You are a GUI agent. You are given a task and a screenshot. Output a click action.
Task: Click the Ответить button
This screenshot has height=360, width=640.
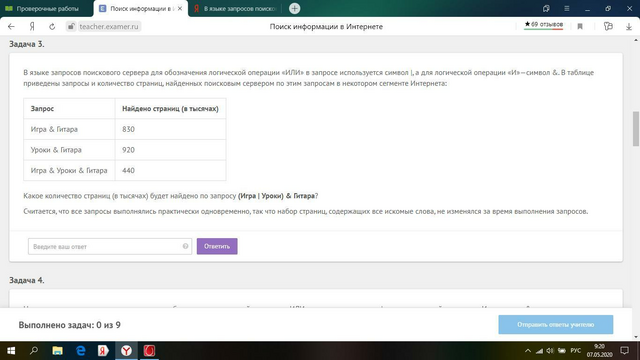pyautogui.click(x=217, y=246)
